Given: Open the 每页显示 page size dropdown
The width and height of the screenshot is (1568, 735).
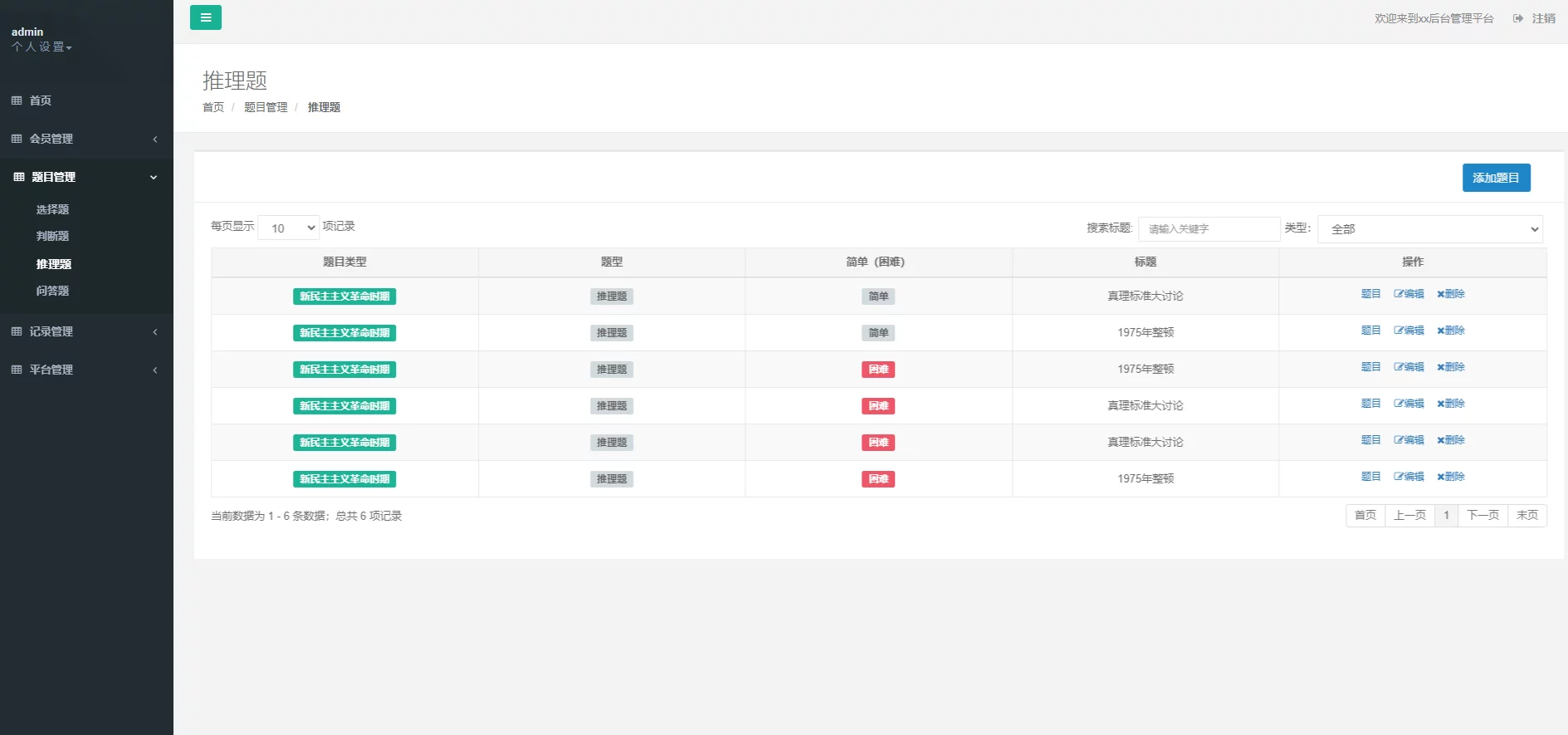Looking at the screenshot, I should [x=289, y=228].
